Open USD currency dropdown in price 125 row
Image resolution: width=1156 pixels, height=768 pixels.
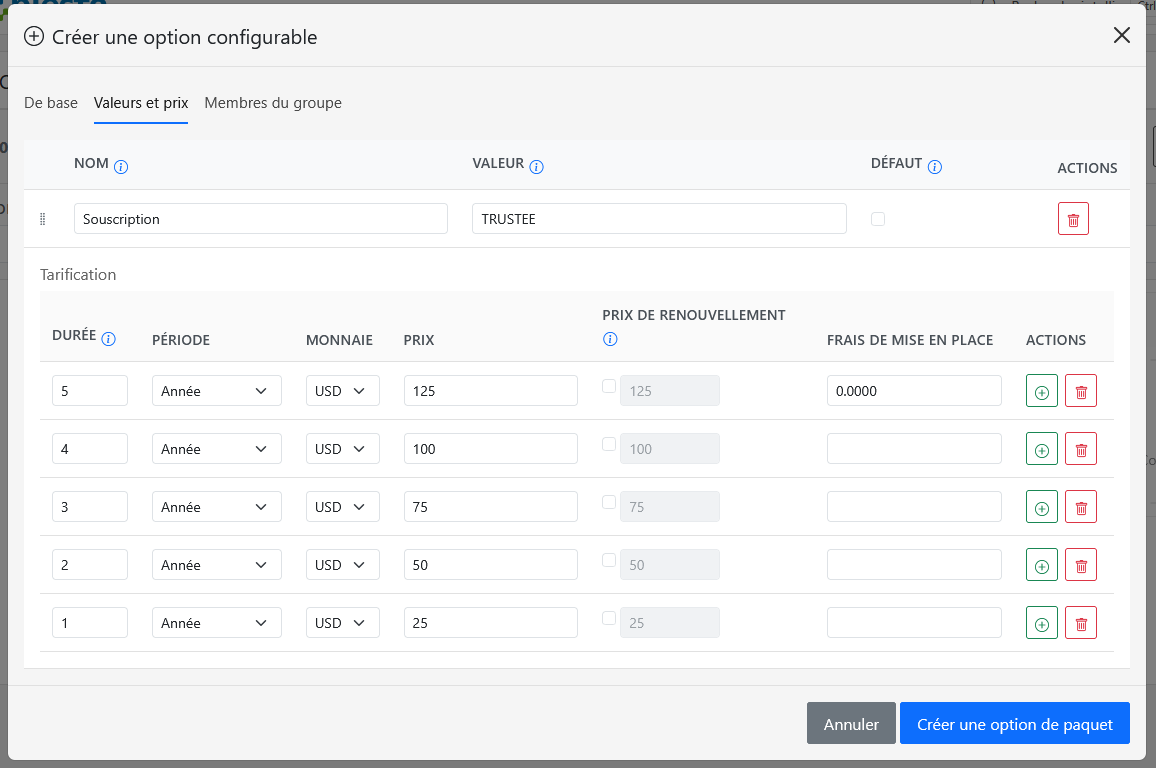click(343, 391)
